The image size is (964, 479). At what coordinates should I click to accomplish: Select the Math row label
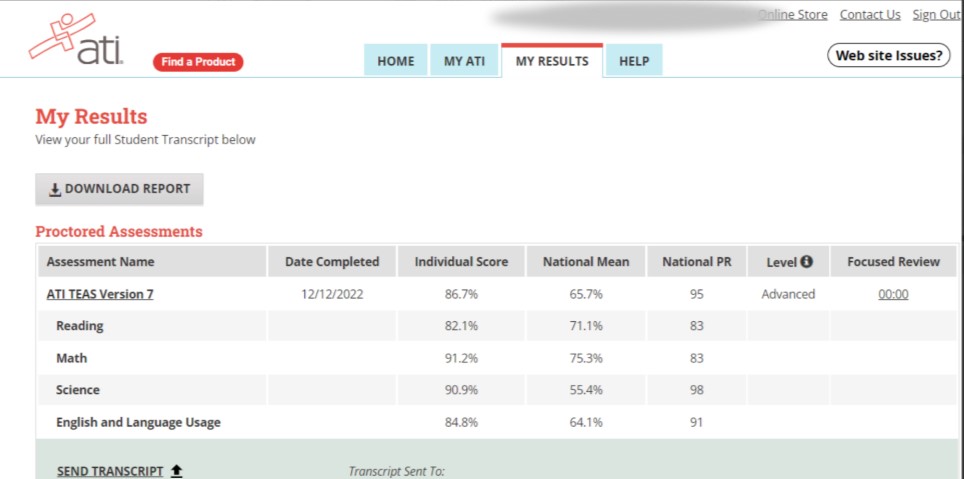point(71,358)
